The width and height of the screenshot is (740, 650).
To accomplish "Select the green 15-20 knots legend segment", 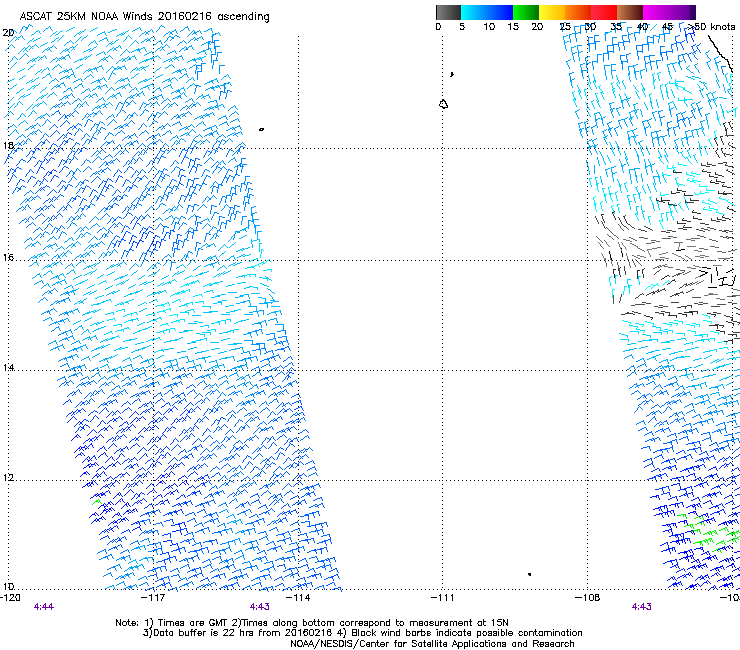I will [x=526, y=12].
